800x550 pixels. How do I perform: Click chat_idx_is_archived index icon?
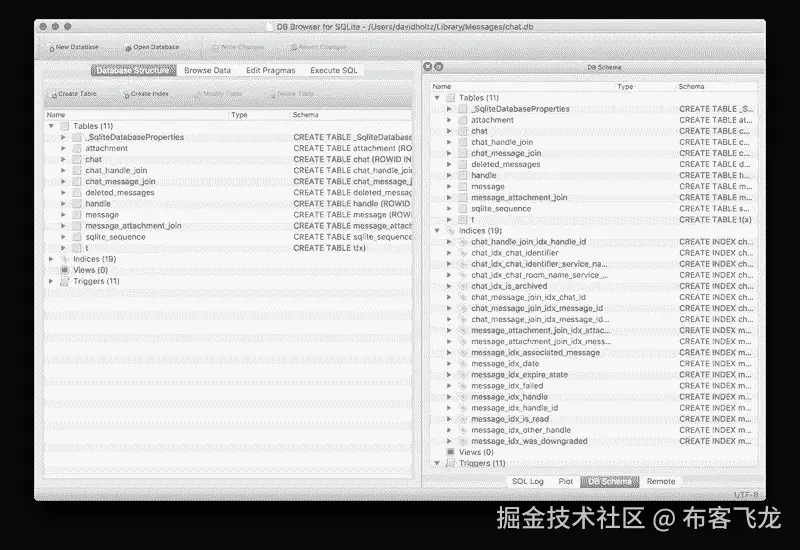click(x=463, y=286)
